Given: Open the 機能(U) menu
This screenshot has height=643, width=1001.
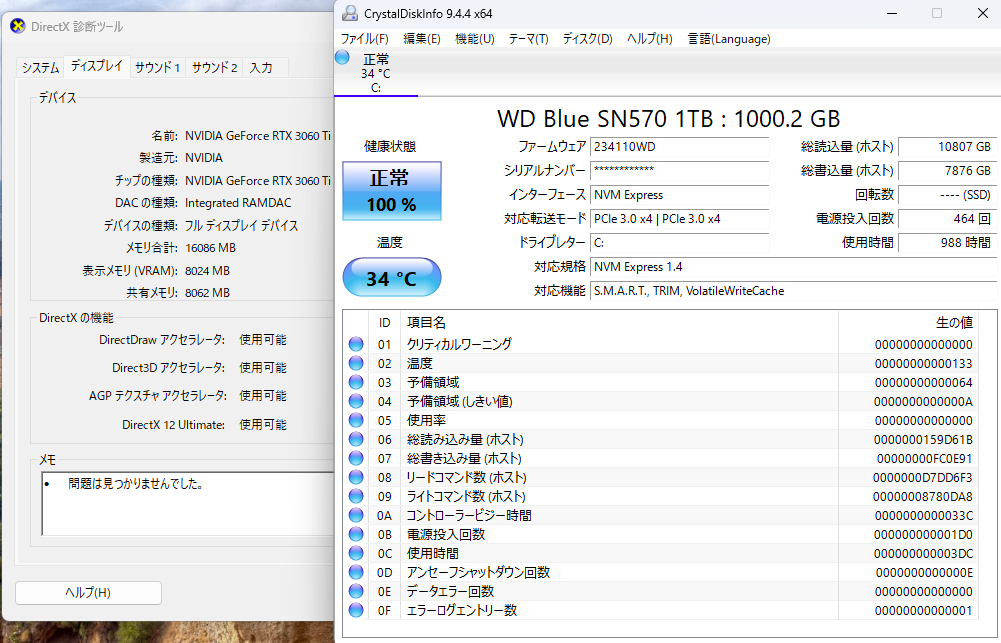Looking at the screenshot, I should 474,39.
